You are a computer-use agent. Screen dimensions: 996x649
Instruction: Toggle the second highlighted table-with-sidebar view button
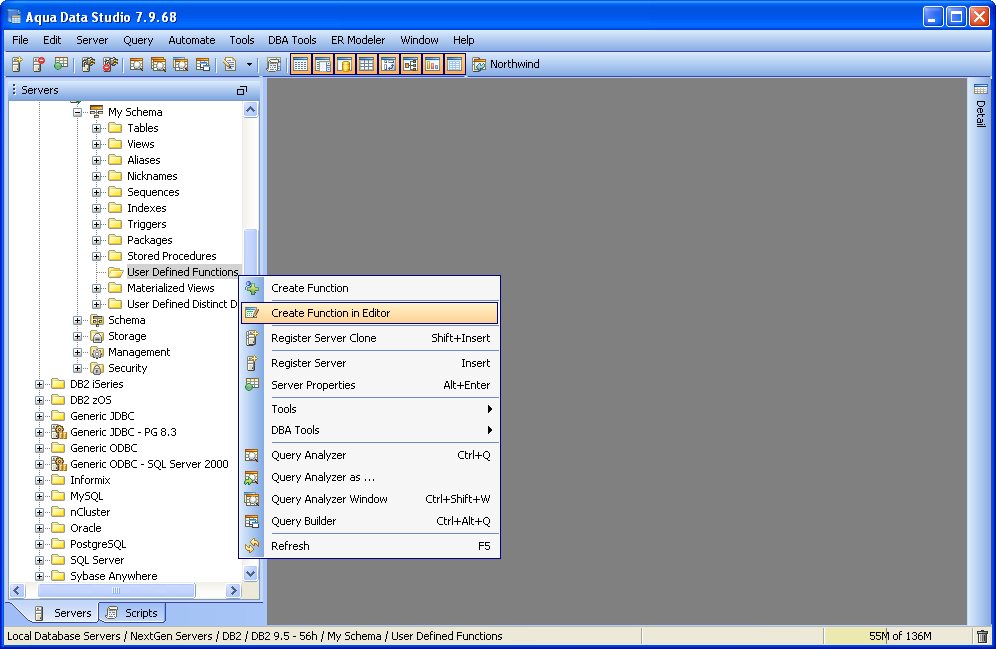pyautogui.click(x=323, y=64)
